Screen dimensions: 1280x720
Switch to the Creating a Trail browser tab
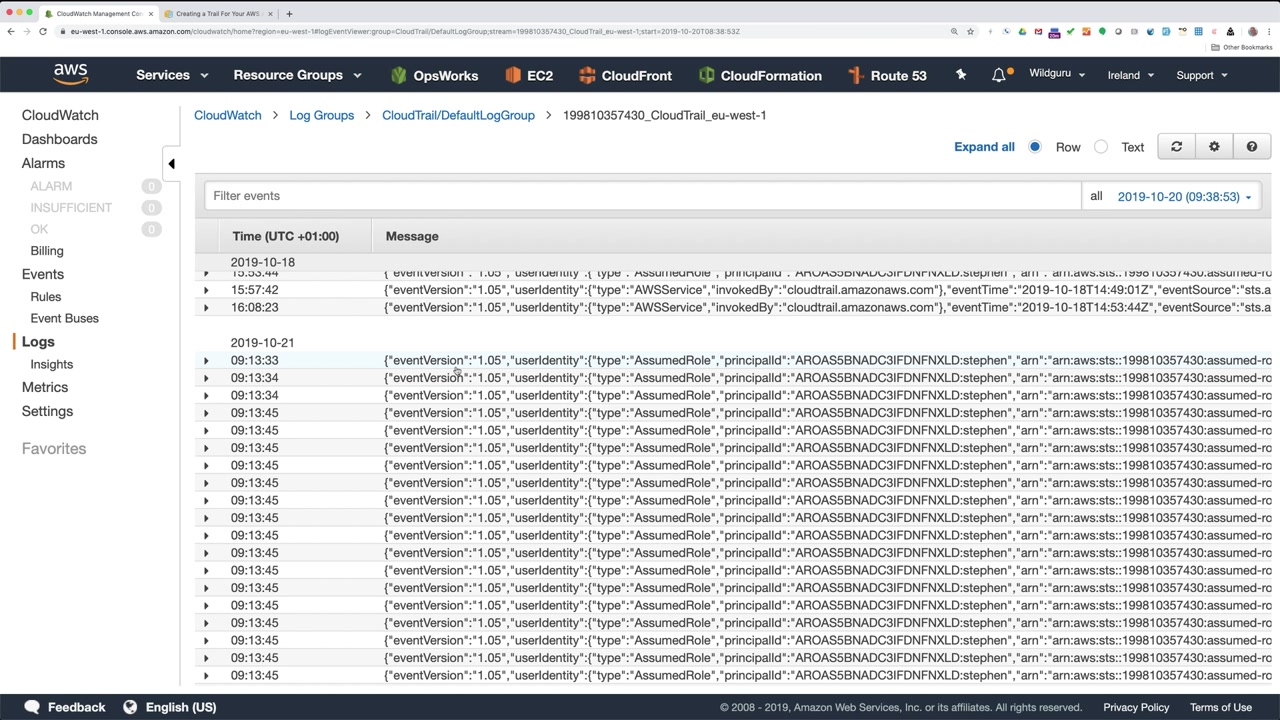point(217,14)
